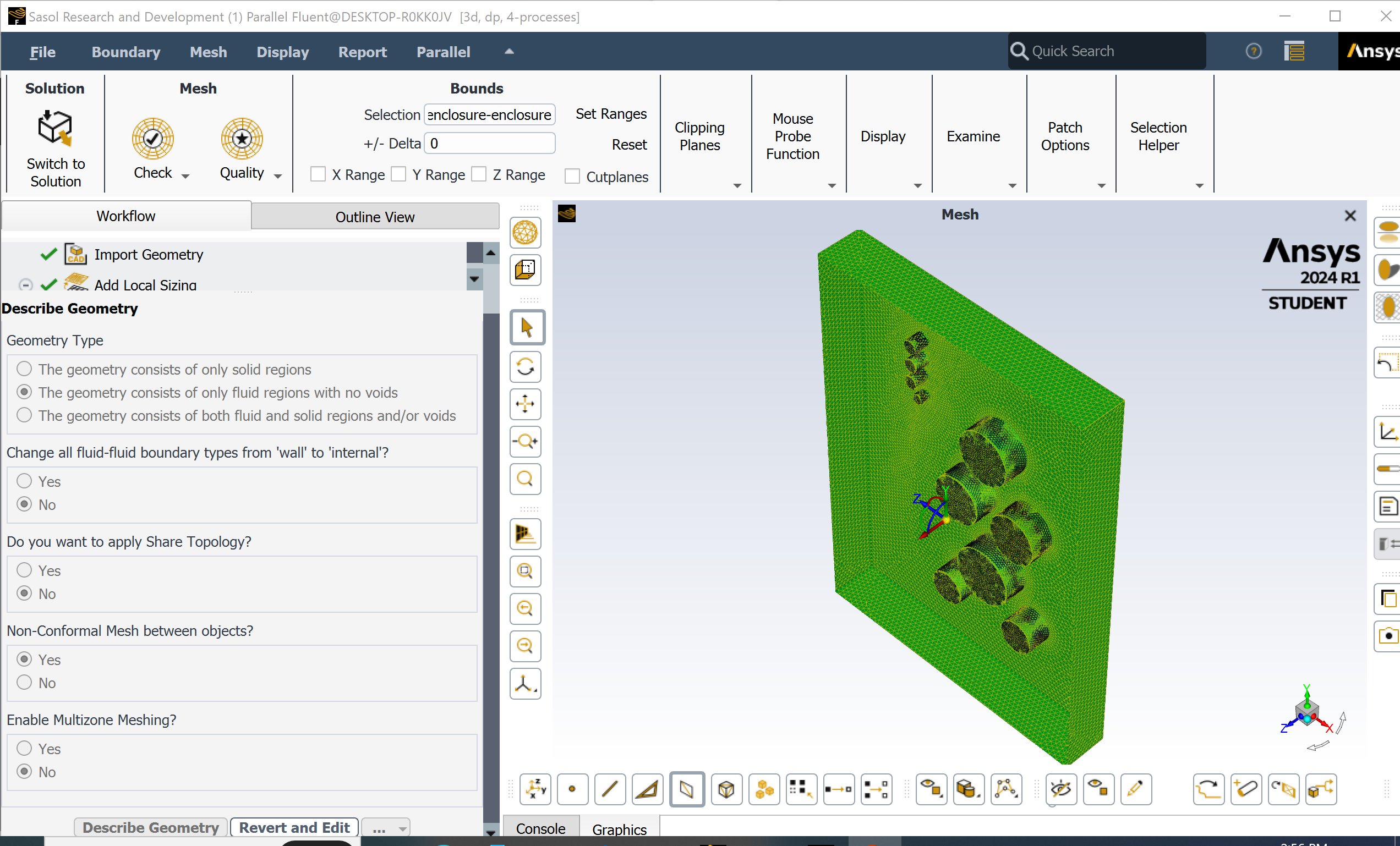
Task: Click the Revert and Edit button
Action: (294, 827)
